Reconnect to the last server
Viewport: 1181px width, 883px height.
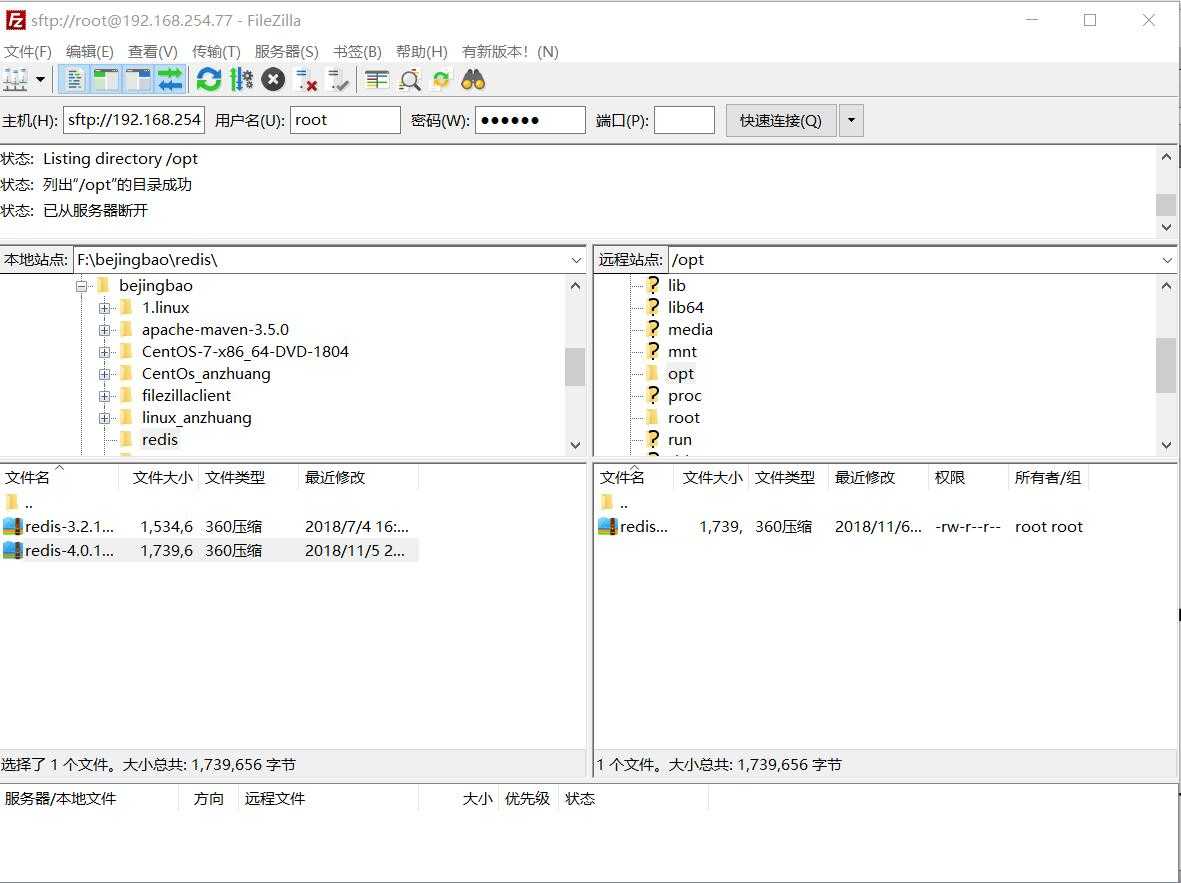(338, 79)
